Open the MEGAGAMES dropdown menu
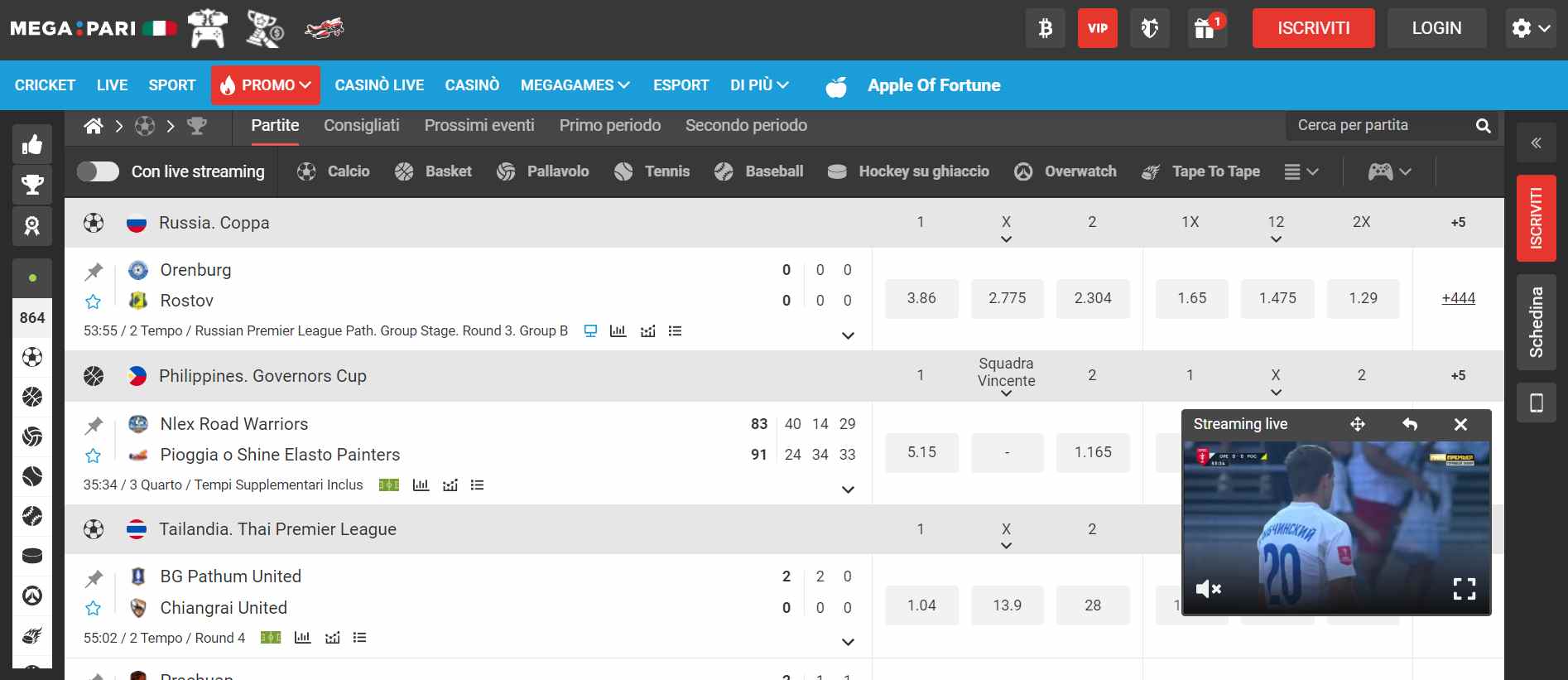The height and width of the screenshot is (680, 1568). click(x=575, y=85)
